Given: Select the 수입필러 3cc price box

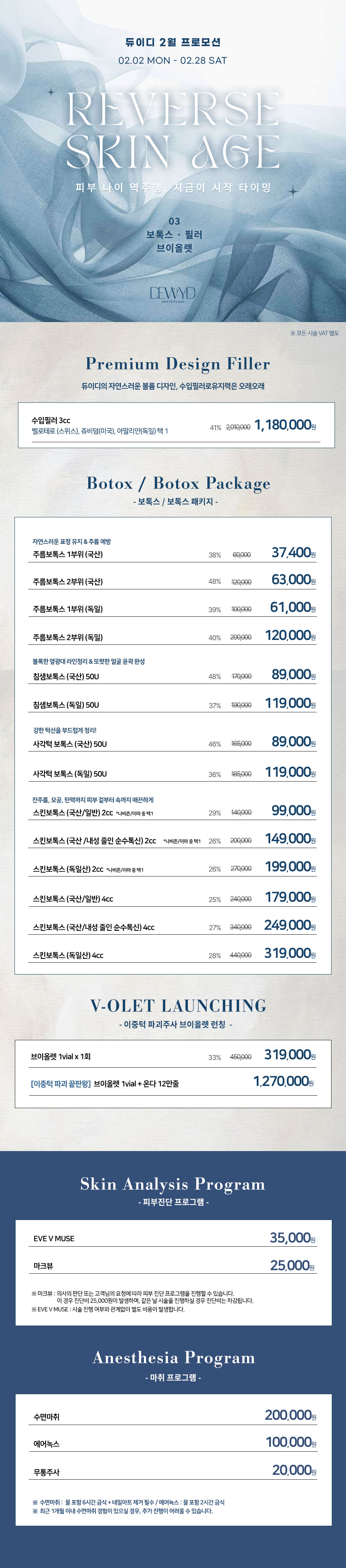Looking at the screenshot, I should (x=176, y=425).
